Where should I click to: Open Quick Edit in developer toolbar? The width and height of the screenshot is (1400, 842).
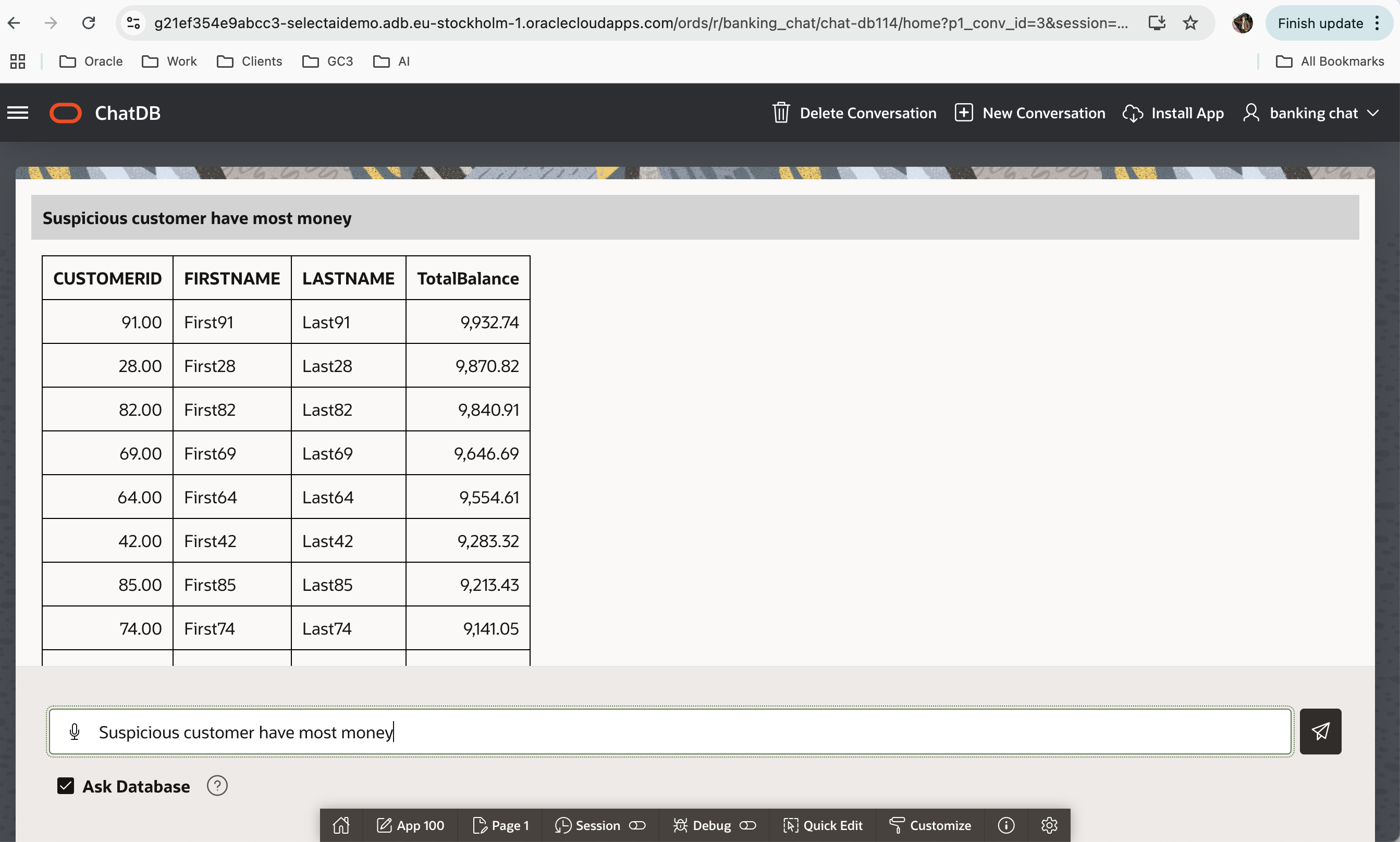pyautogui.click(x=822, y=825)
